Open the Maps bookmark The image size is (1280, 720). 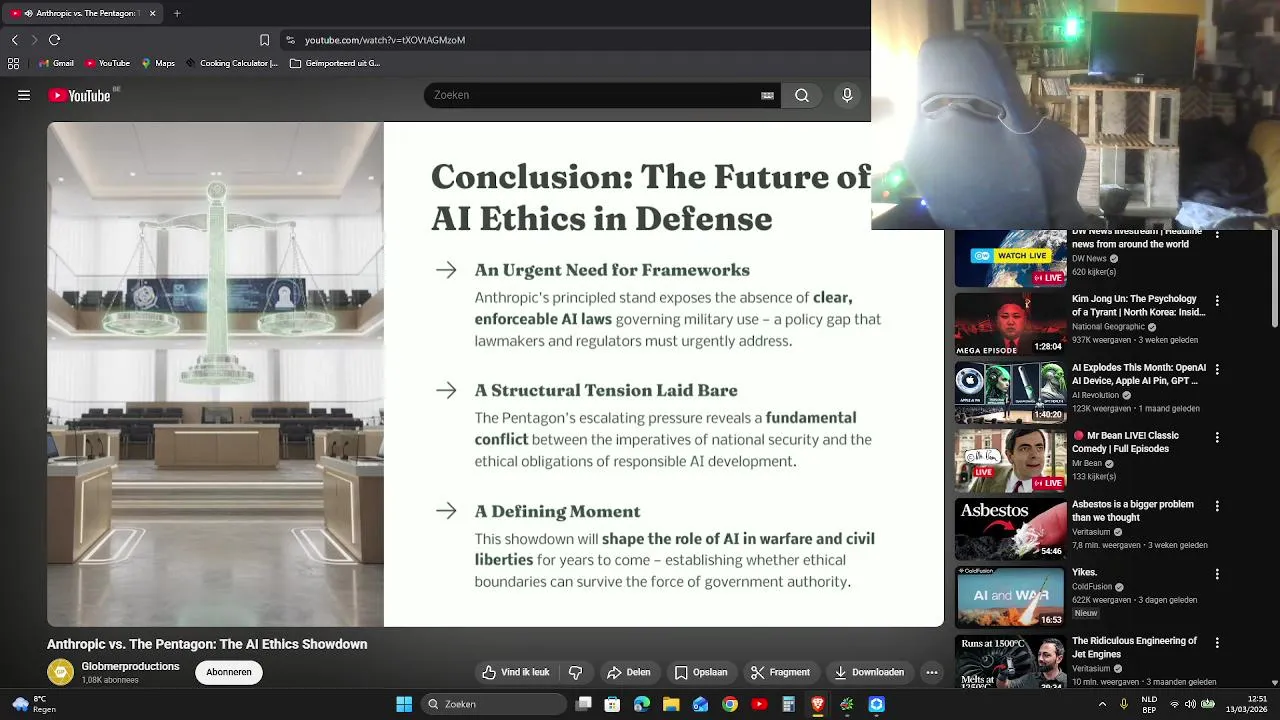coord(158,63)
